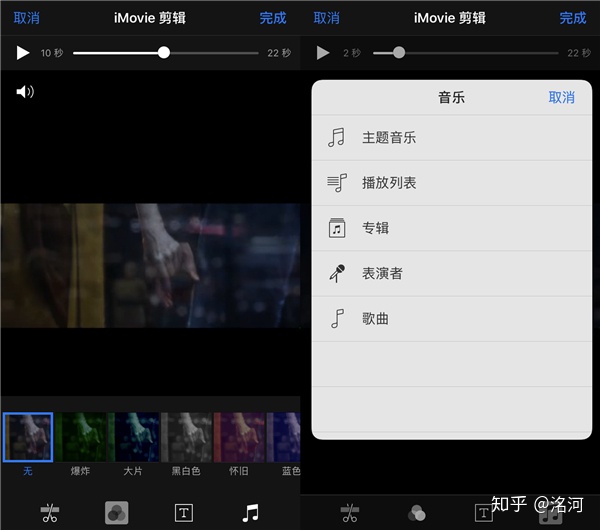Open the trim scissors tool in right screen

click(350, 513)
